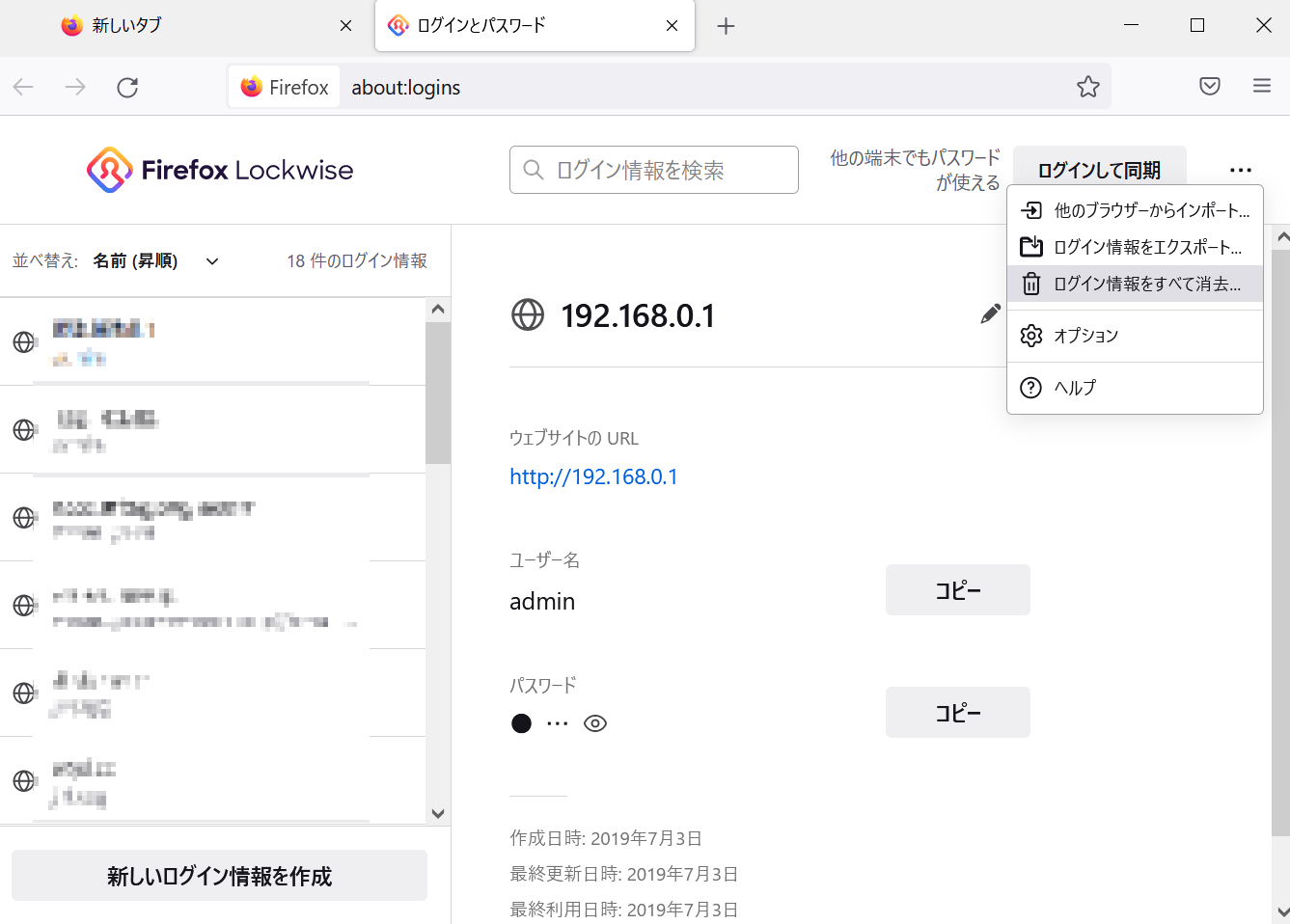Choose ログイン情報をエクスポート from menu
1290x924 pixels.
point(1136,247)
